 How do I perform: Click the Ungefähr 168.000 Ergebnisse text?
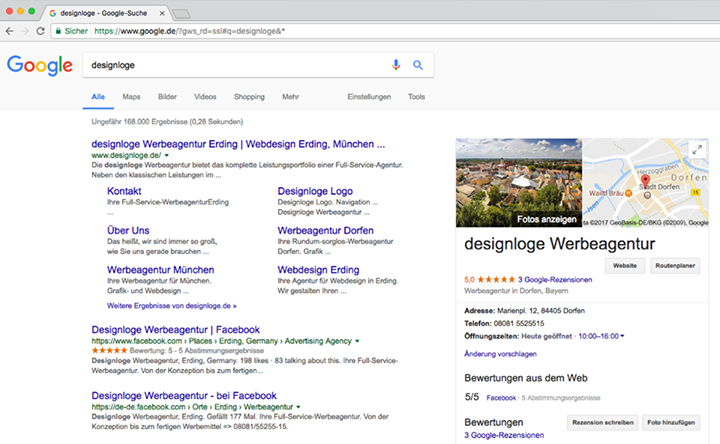click(x=167, y=122)
